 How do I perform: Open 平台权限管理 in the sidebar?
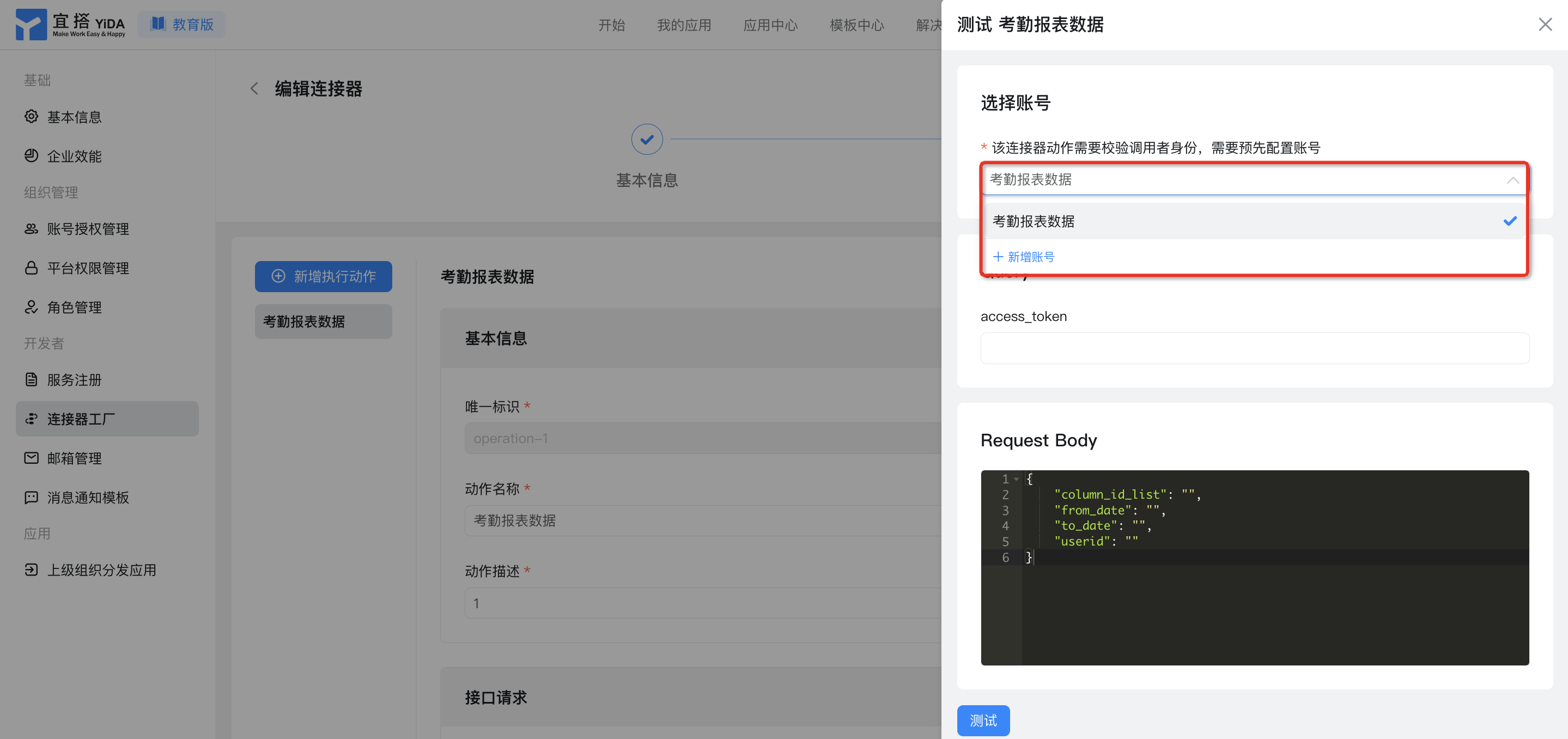click(x=107, y=268)
